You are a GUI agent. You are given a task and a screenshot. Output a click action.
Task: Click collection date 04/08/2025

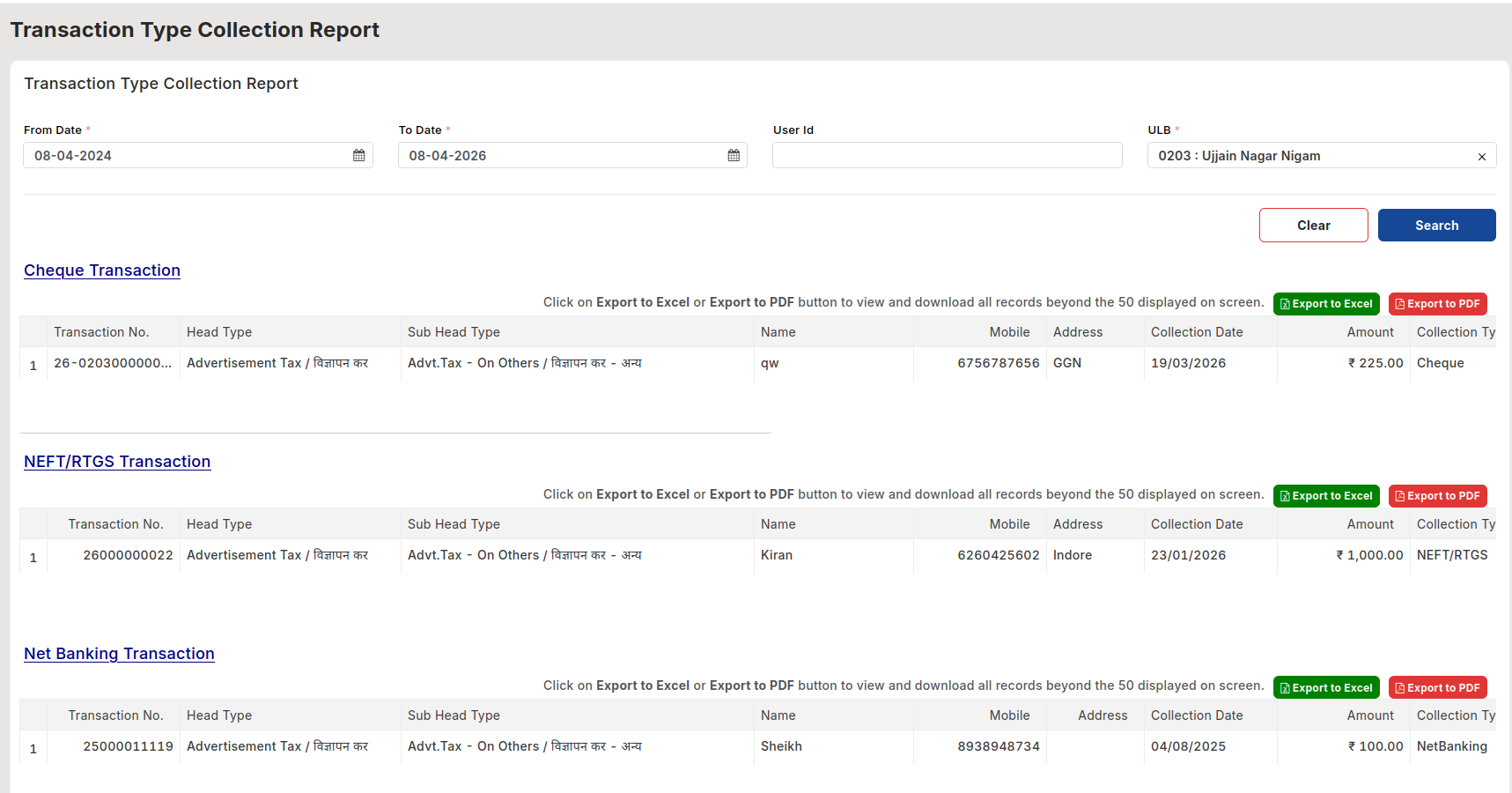(1188, 746)
